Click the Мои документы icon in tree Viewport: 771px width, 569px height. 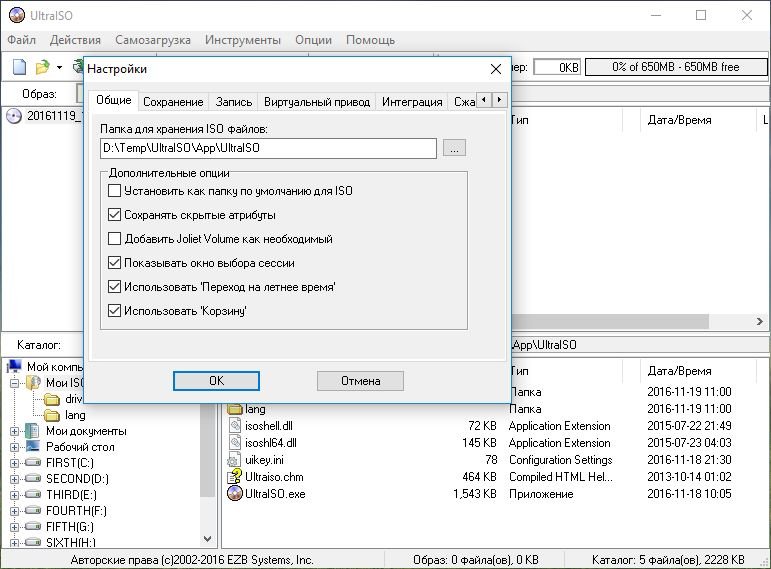pos(32,431)
